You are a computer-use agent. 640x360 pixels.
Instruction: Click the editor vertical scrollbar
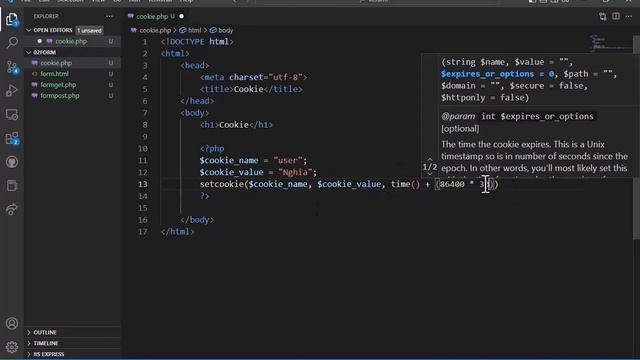pos(636,137)
